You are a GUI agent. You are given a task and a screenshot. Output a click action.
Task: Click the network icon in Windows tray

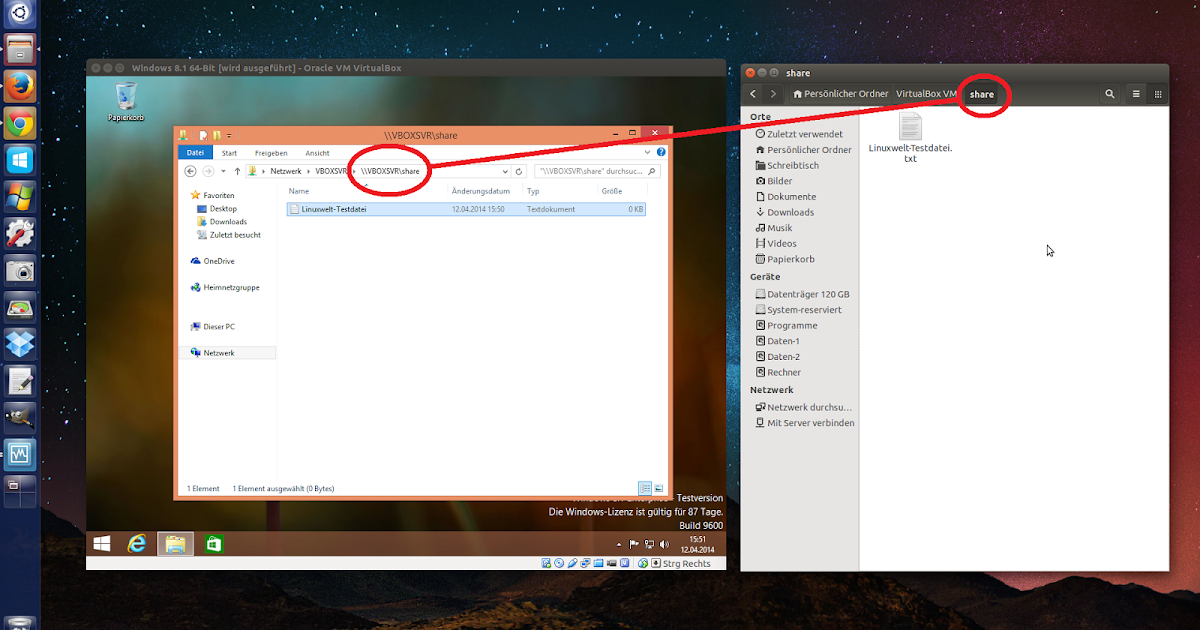click(x=648, y=544)
